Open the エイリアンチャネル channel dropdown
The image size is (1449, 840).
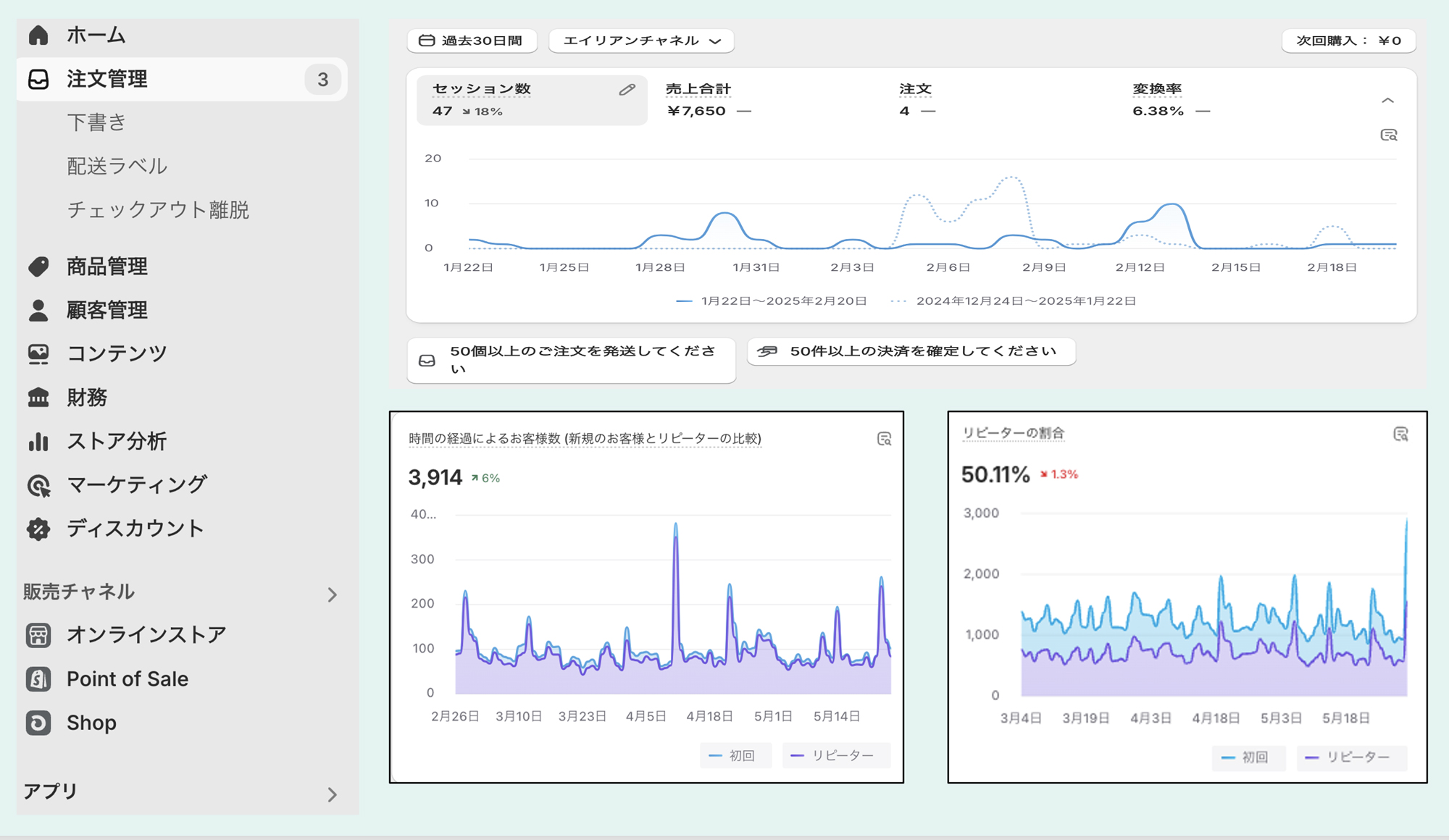(641, 41)
